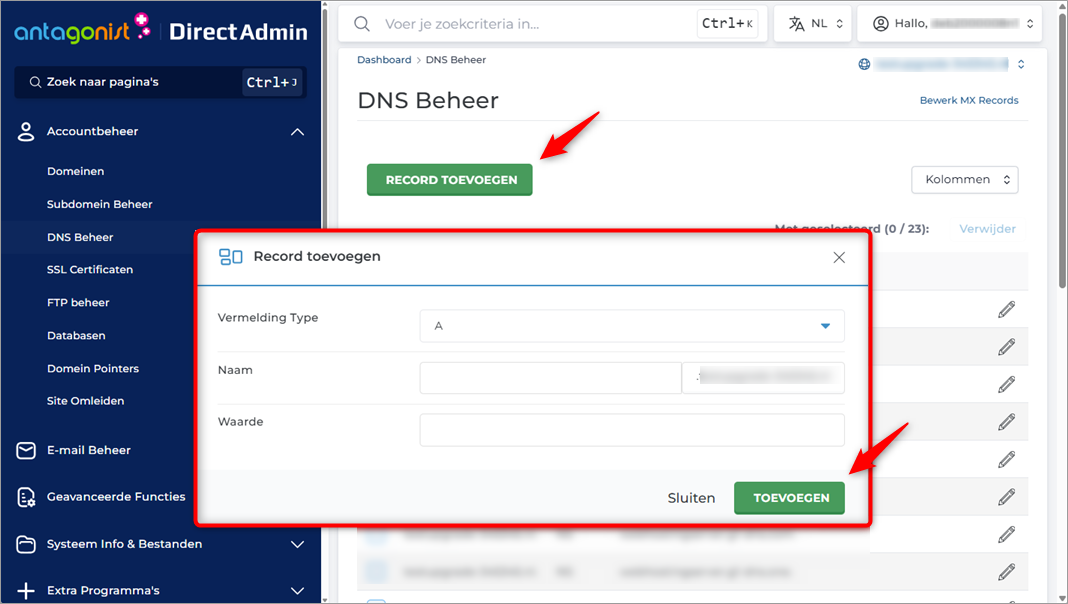Open Domeinen in the sidebar

(76, 172)
